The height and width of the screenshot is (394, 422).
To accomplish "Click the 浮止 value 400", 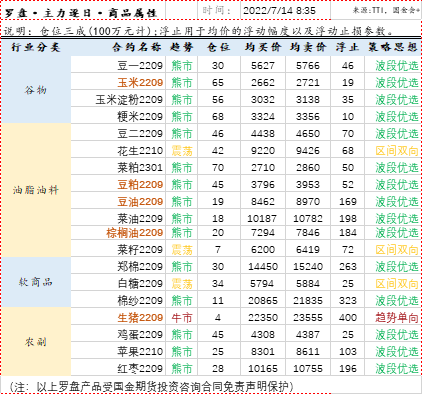I will point(348,318).
